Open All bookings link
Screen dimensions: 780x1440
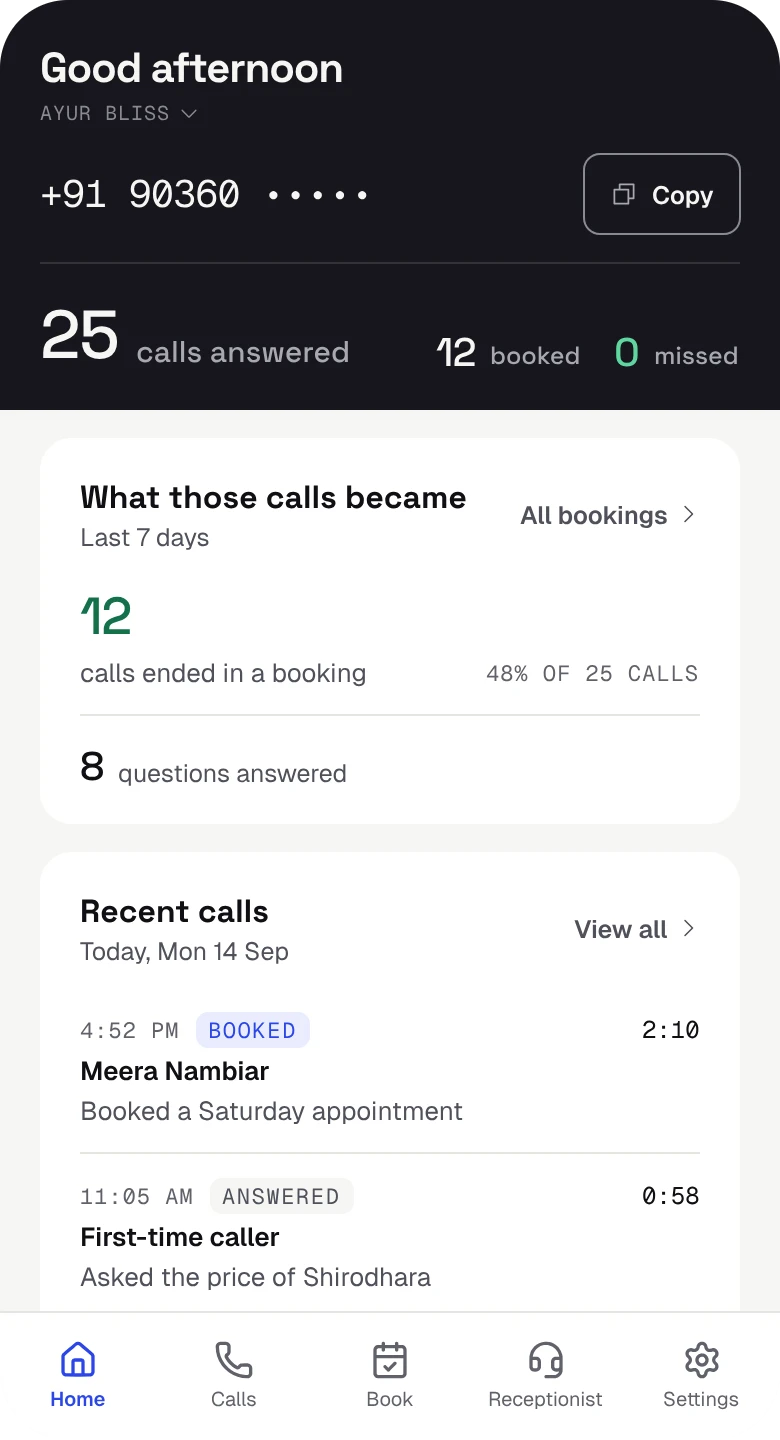[x=608, y=515]
